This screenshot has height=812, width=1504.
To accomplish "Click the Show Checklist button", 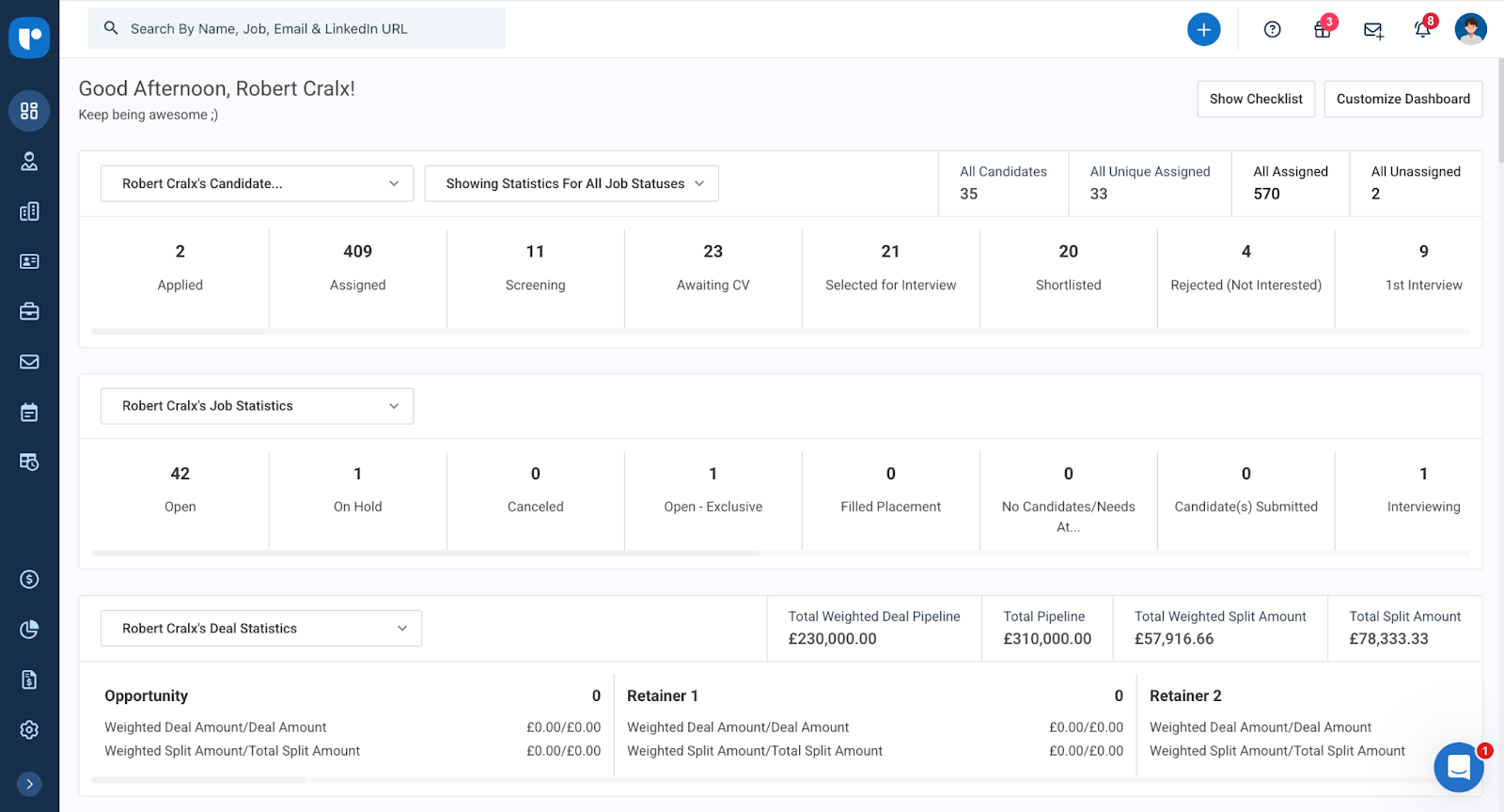I will 1255,99.
